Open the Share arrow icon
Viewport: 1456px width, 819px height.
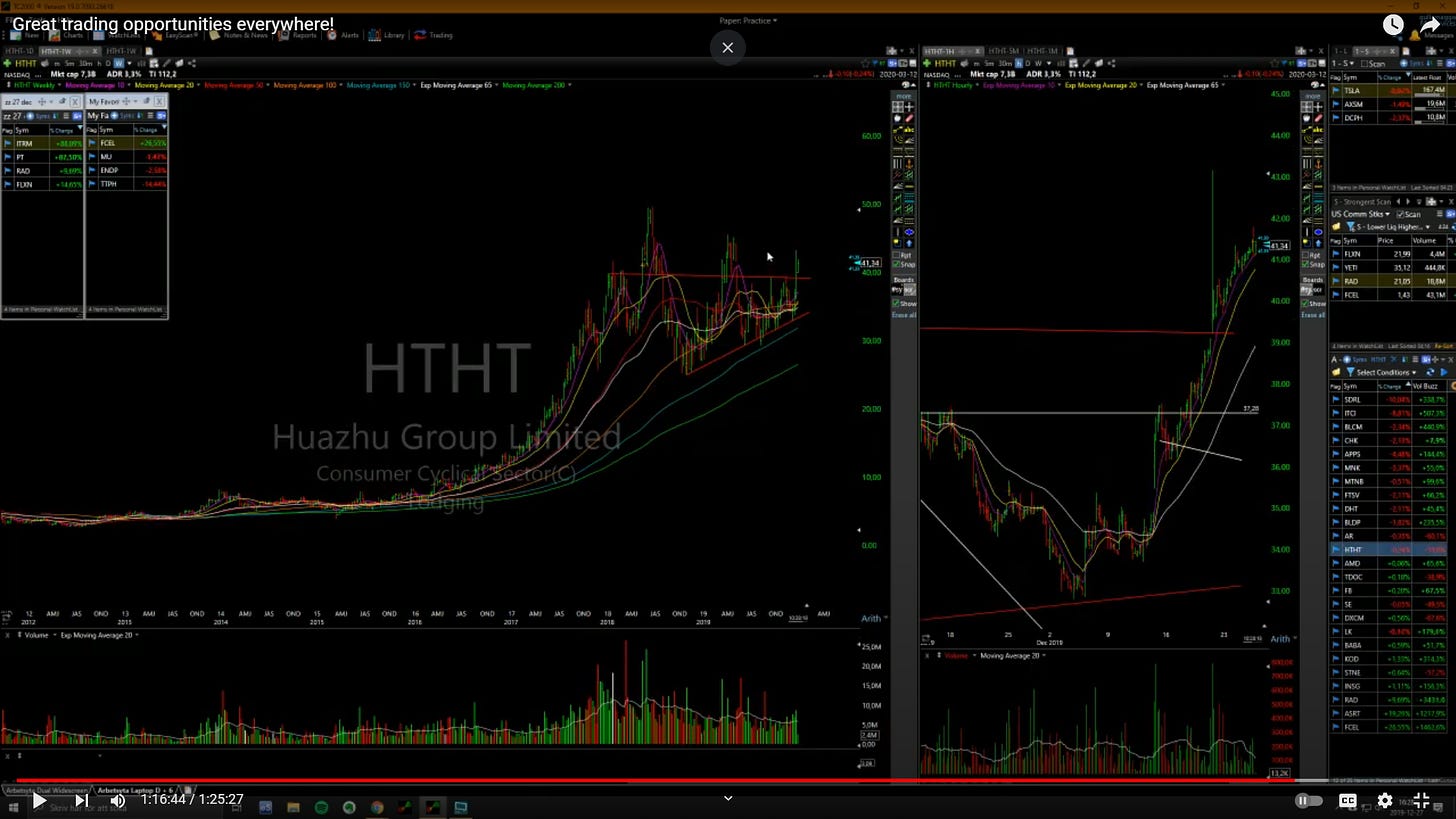point(1430,25)
